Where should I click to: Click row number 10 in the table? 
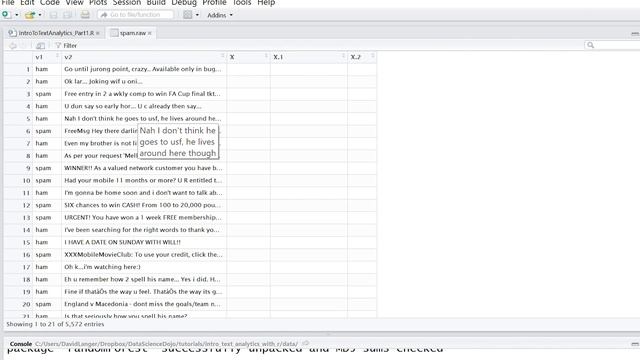pos(26,180)
